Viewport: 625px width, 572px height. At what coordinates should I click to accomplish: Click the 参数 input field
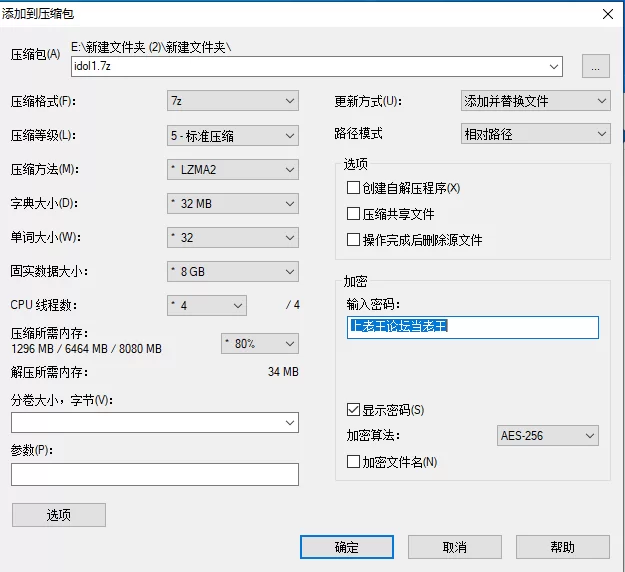click(155, 474)
